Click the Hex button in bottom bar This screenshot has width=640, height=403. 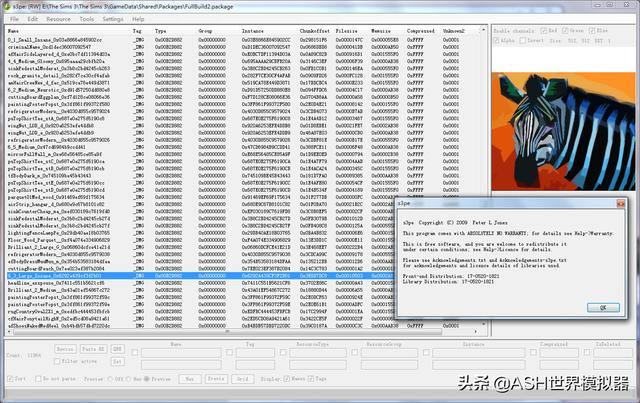[x=190, y=379]
